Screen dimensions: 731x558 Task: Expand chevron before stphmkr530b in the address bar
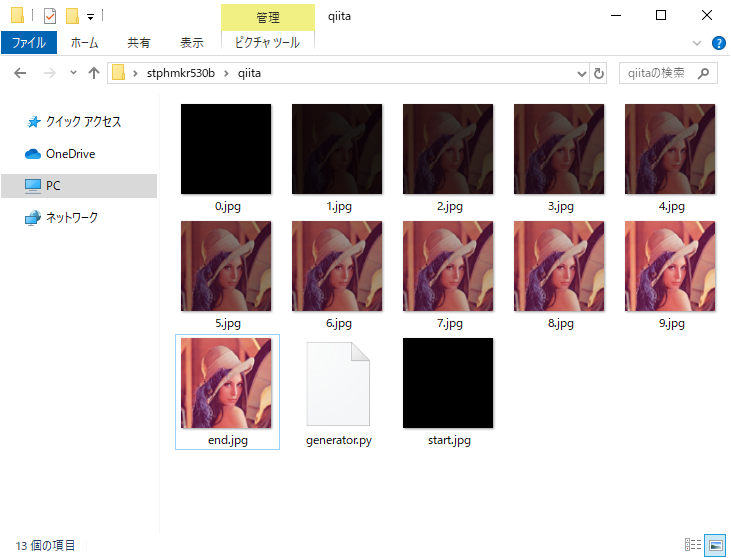tap(135, 73)
